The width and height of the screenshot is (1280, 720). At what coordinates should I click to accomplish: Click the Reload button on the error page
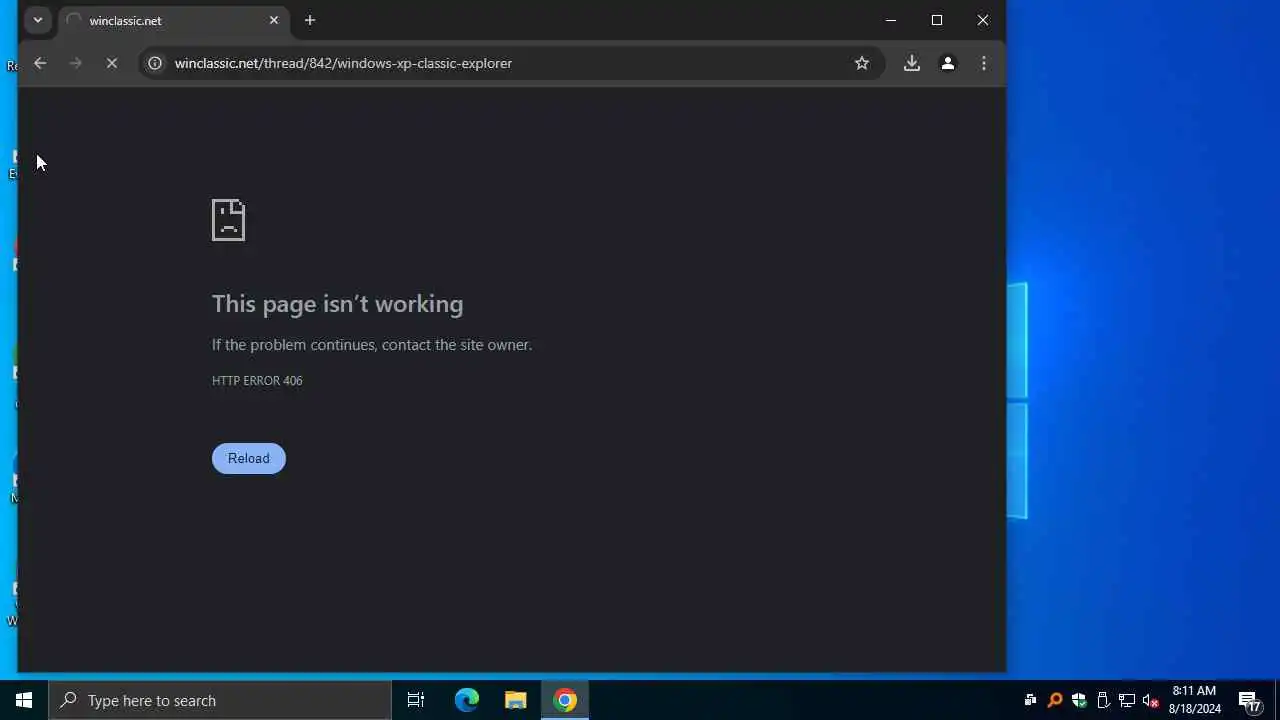point(248,458)
